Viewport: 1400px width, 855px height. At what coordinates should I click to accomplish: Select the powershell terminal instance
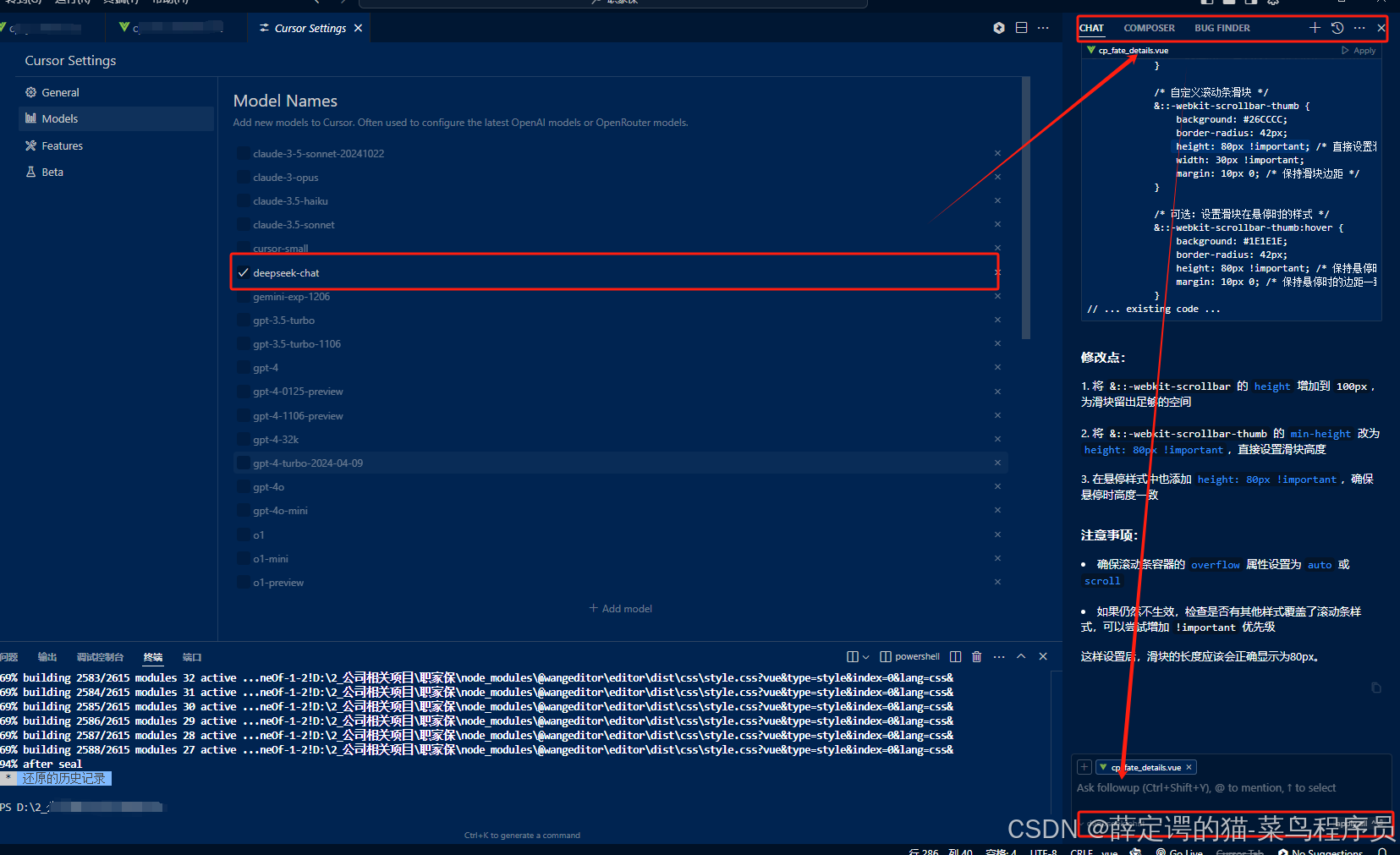(910, 656)
